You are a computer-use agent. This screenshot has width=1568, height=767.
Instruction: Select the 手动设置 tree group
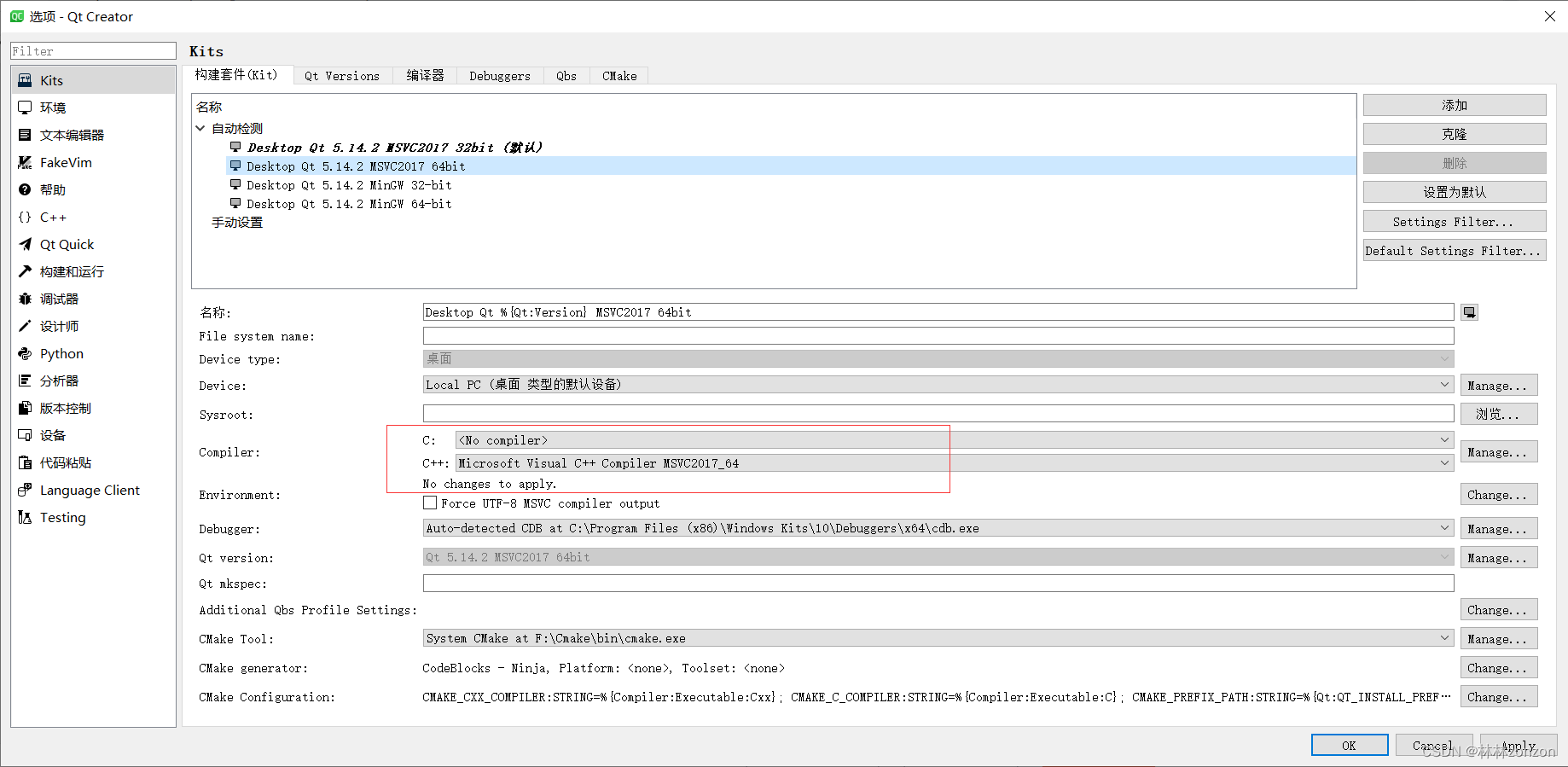[x=237, y=223]
